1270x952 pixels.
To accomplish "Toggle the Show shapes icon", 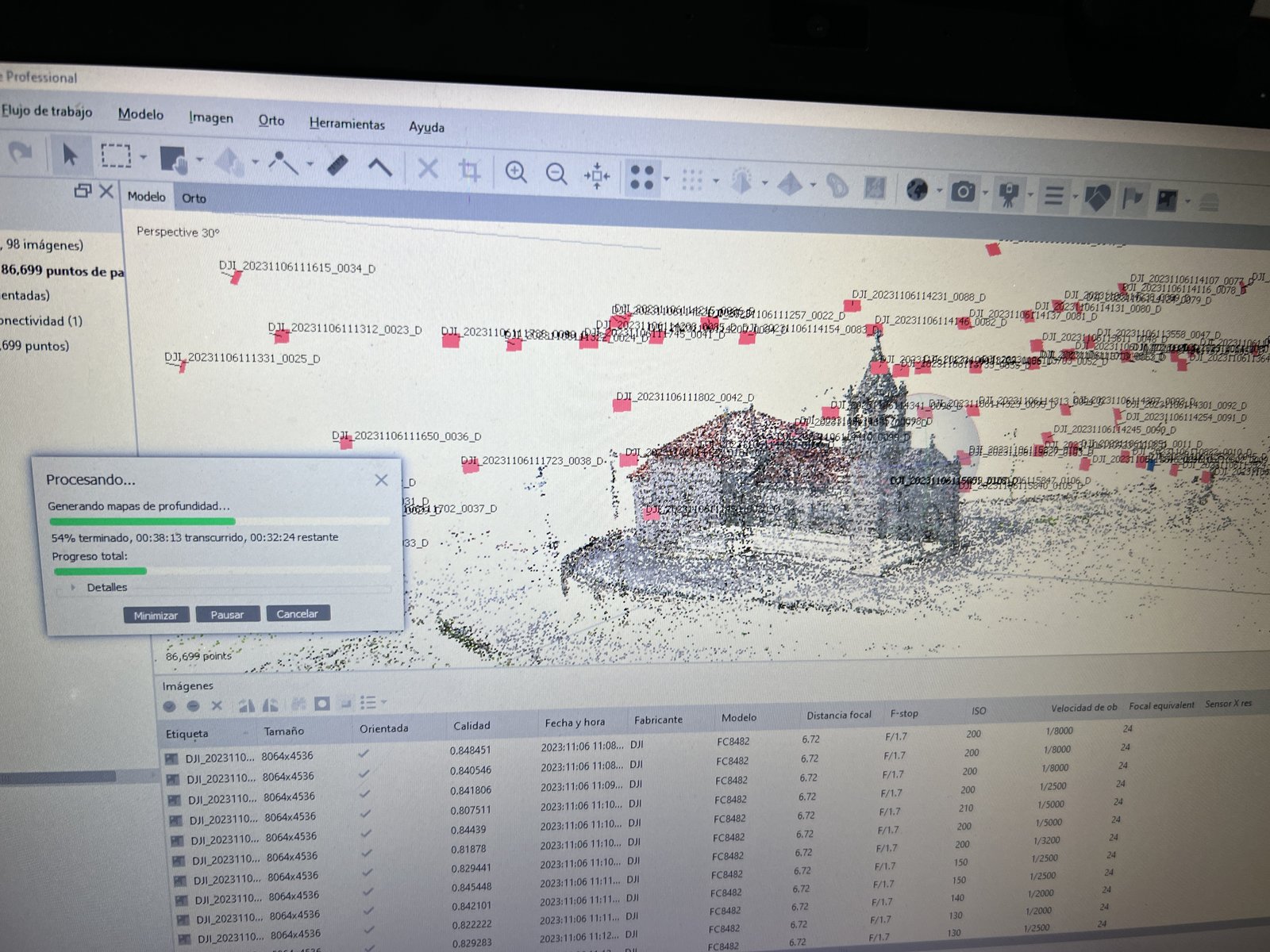I will pyautogui.click(x=1098, y=197).
